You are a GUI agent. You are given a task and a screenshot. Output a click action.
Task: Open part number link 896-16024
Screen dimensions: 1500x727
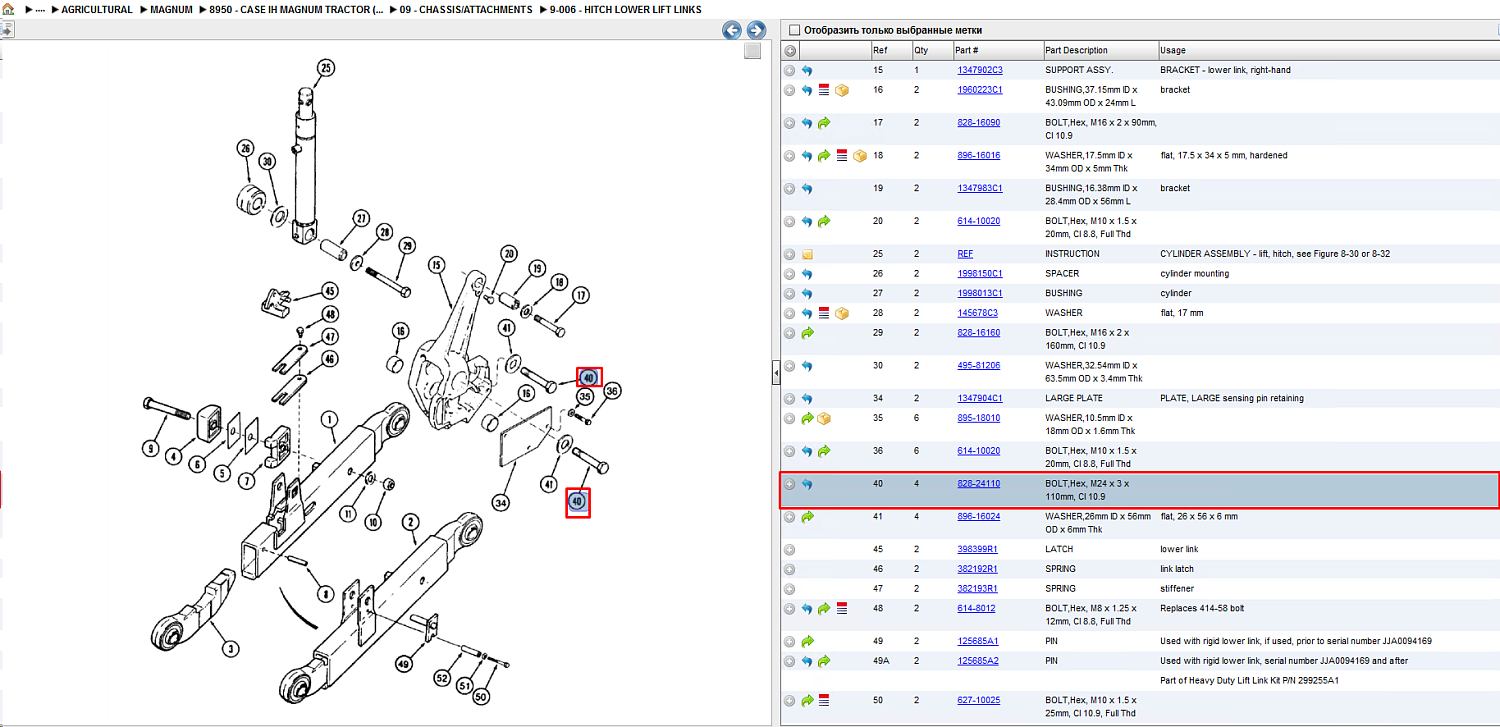click(979, 517)
